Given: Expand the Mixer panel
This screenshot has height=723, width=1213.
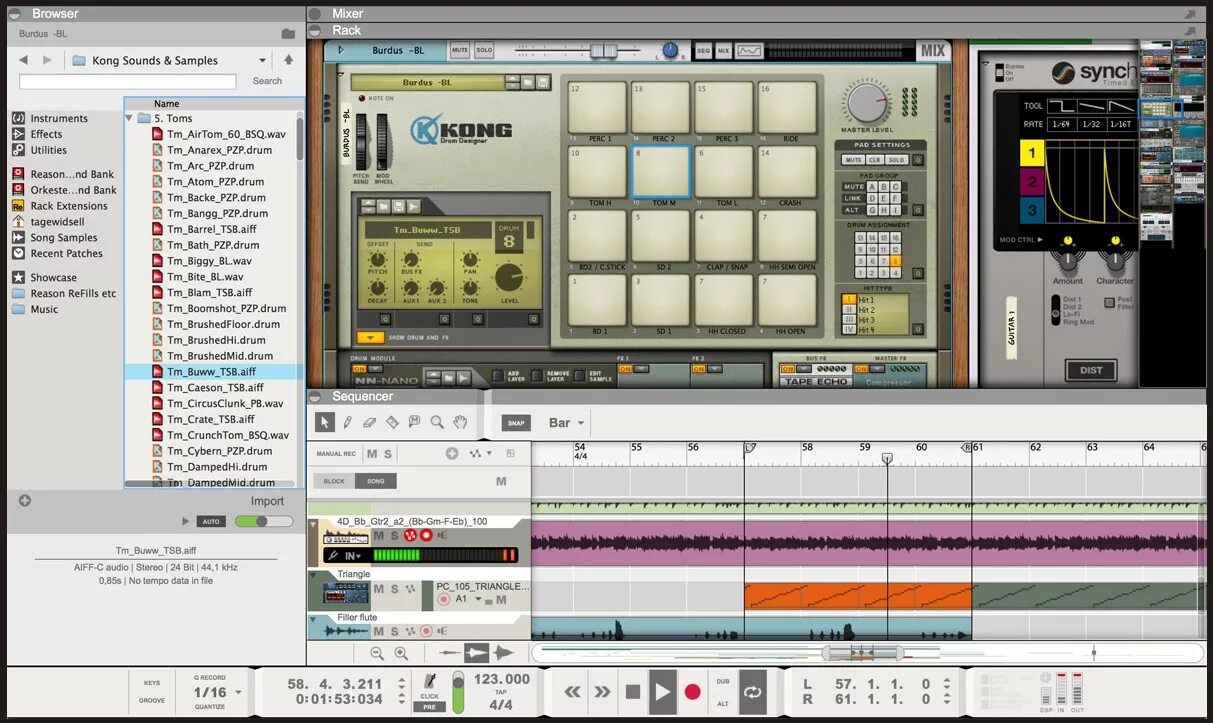Looking at the screenshot, I should pyautogui.click(x=314, y=14).
